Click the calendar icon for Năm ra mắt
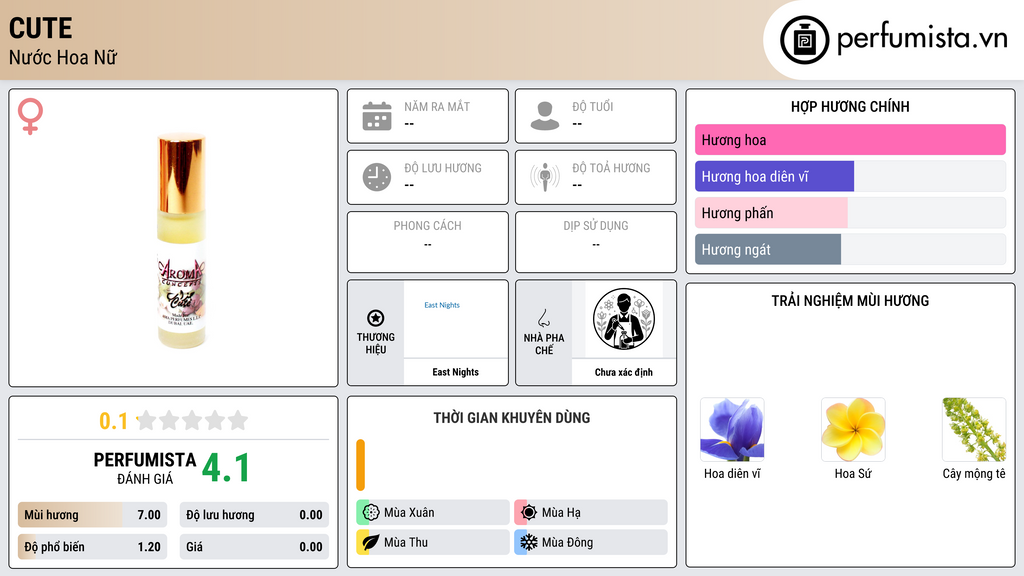 (x=377, y=116)
